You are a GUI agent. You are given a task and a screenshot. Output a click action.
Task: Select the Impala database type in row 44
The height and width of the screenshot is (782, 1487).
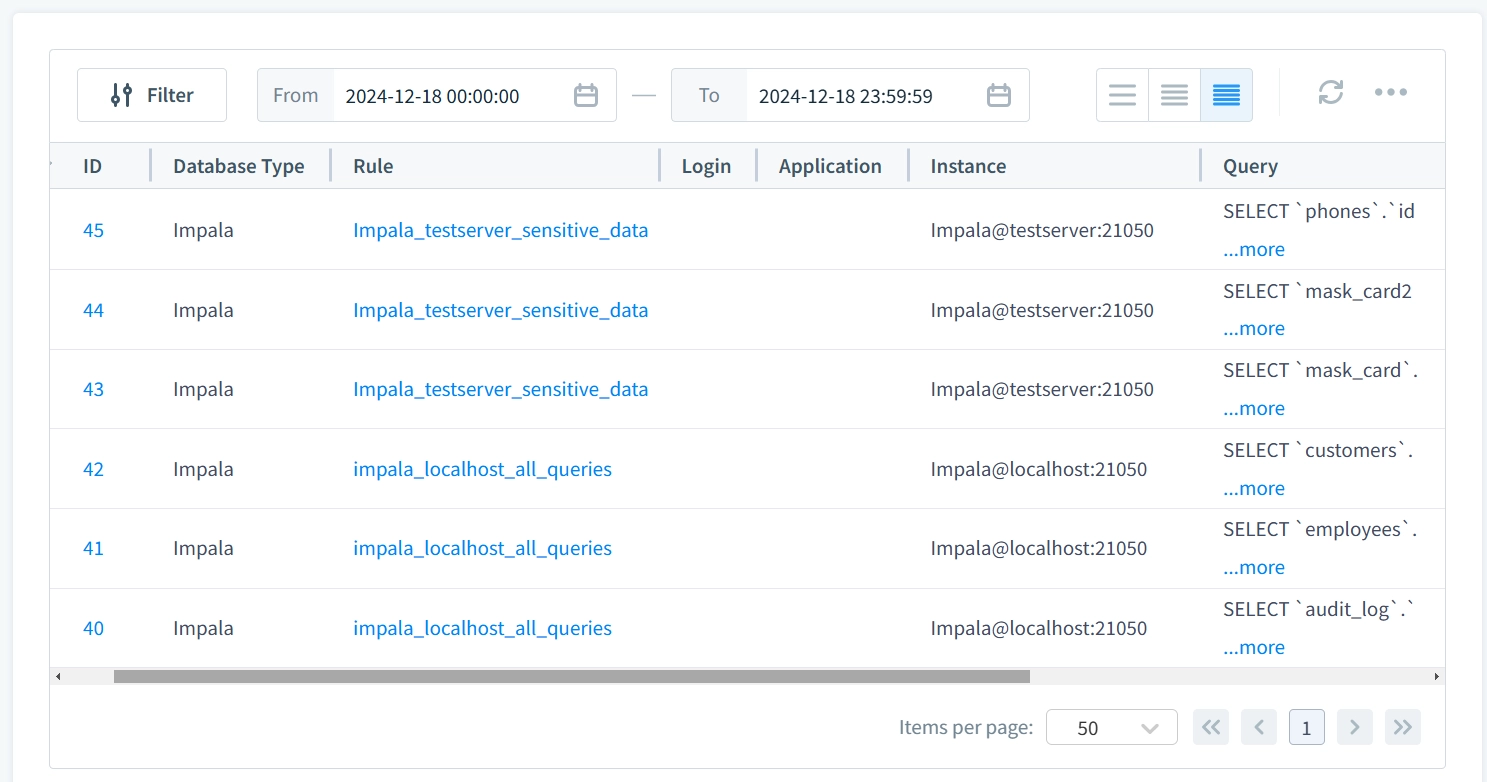(x=203, y=310)
